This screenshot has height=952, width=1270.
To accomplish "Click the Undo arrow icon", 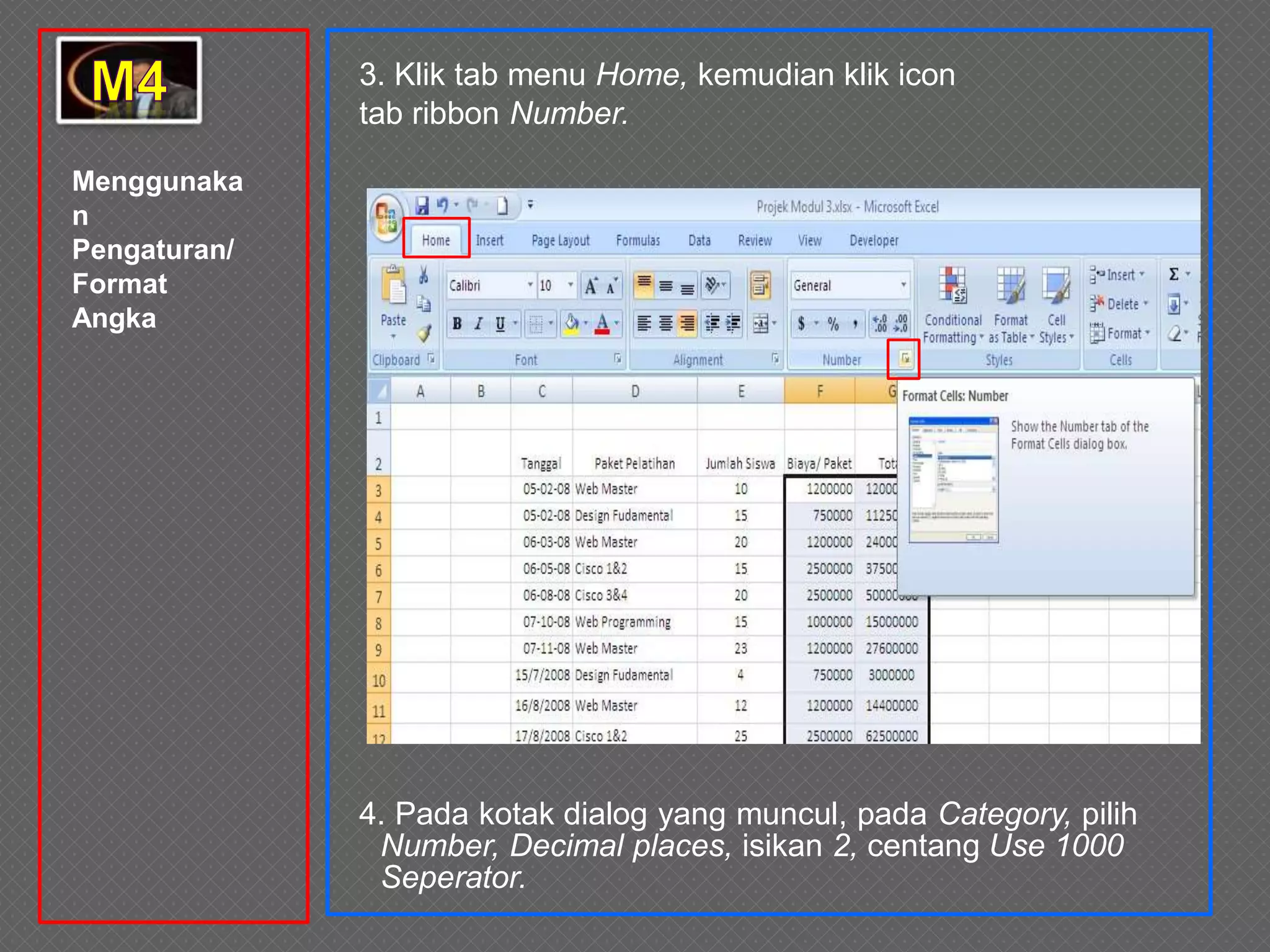I will (442, 205).
